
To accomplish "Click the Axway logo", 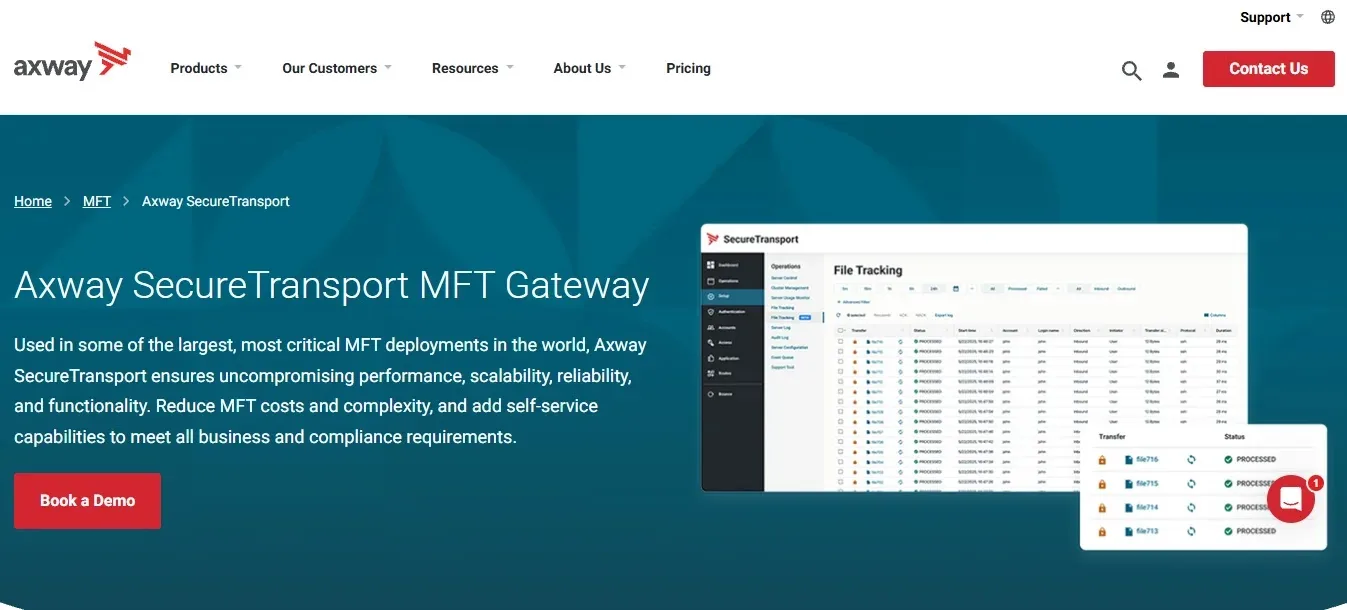I will tap(72, 61).
